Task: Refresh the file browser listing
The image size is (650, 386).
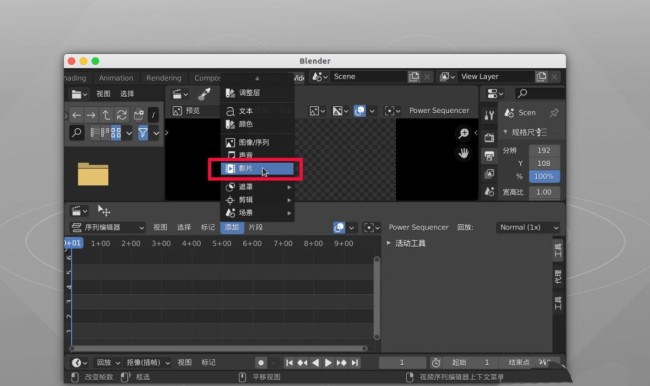Action: point(121,115)
